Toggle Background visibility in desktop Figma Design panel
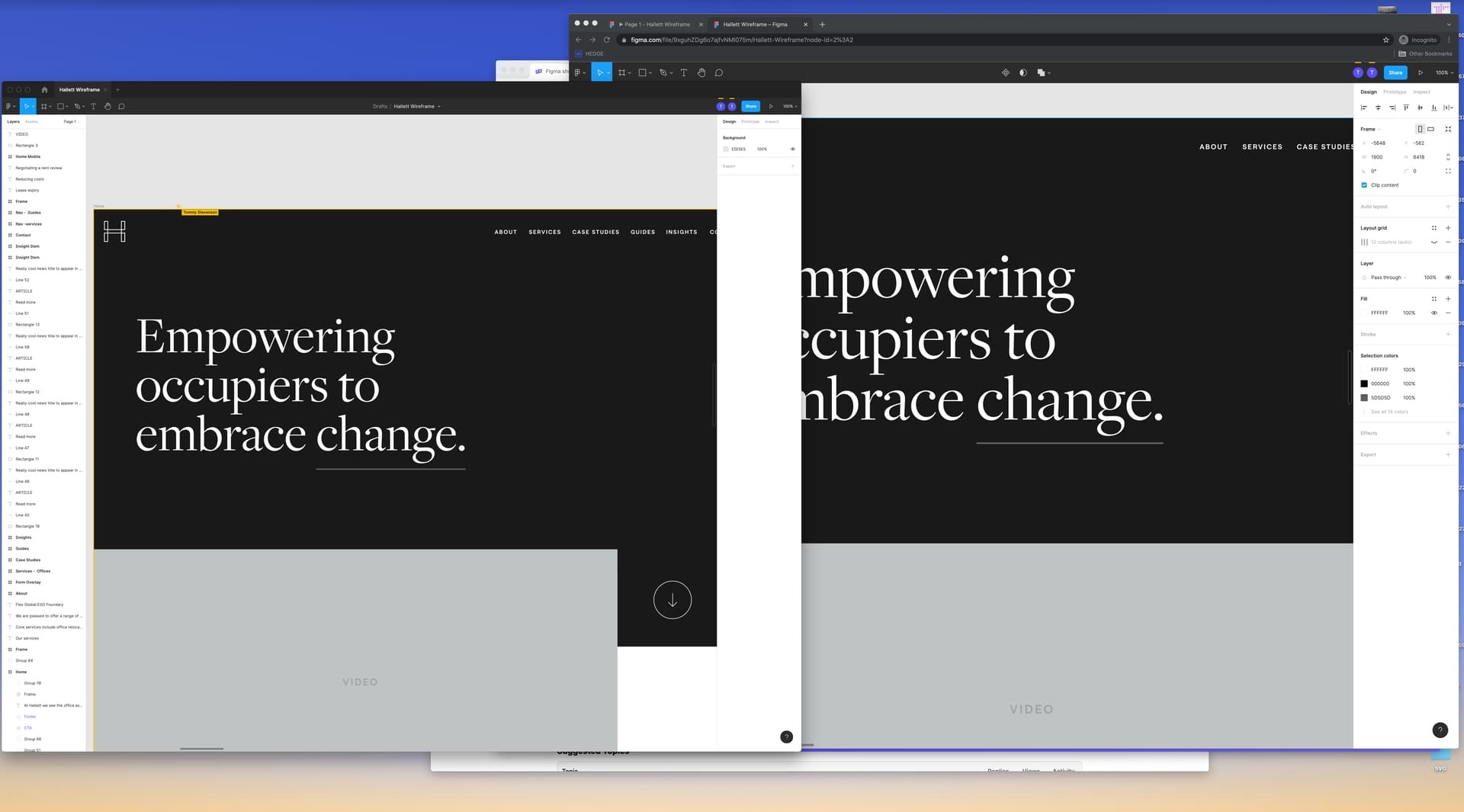The width and height of the screenshot is (1464, 812). coord(792,149)
